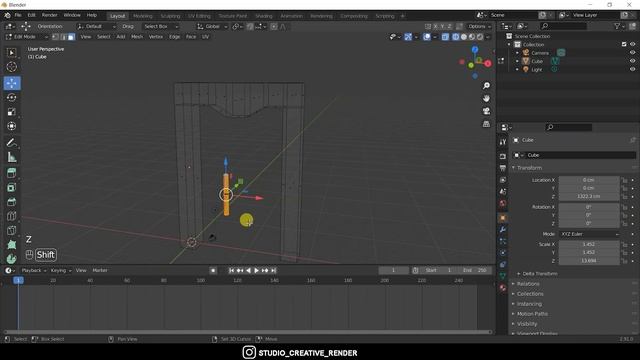
Task: Click the viewport zoom magnifier icon
Action: pos(486,86)
